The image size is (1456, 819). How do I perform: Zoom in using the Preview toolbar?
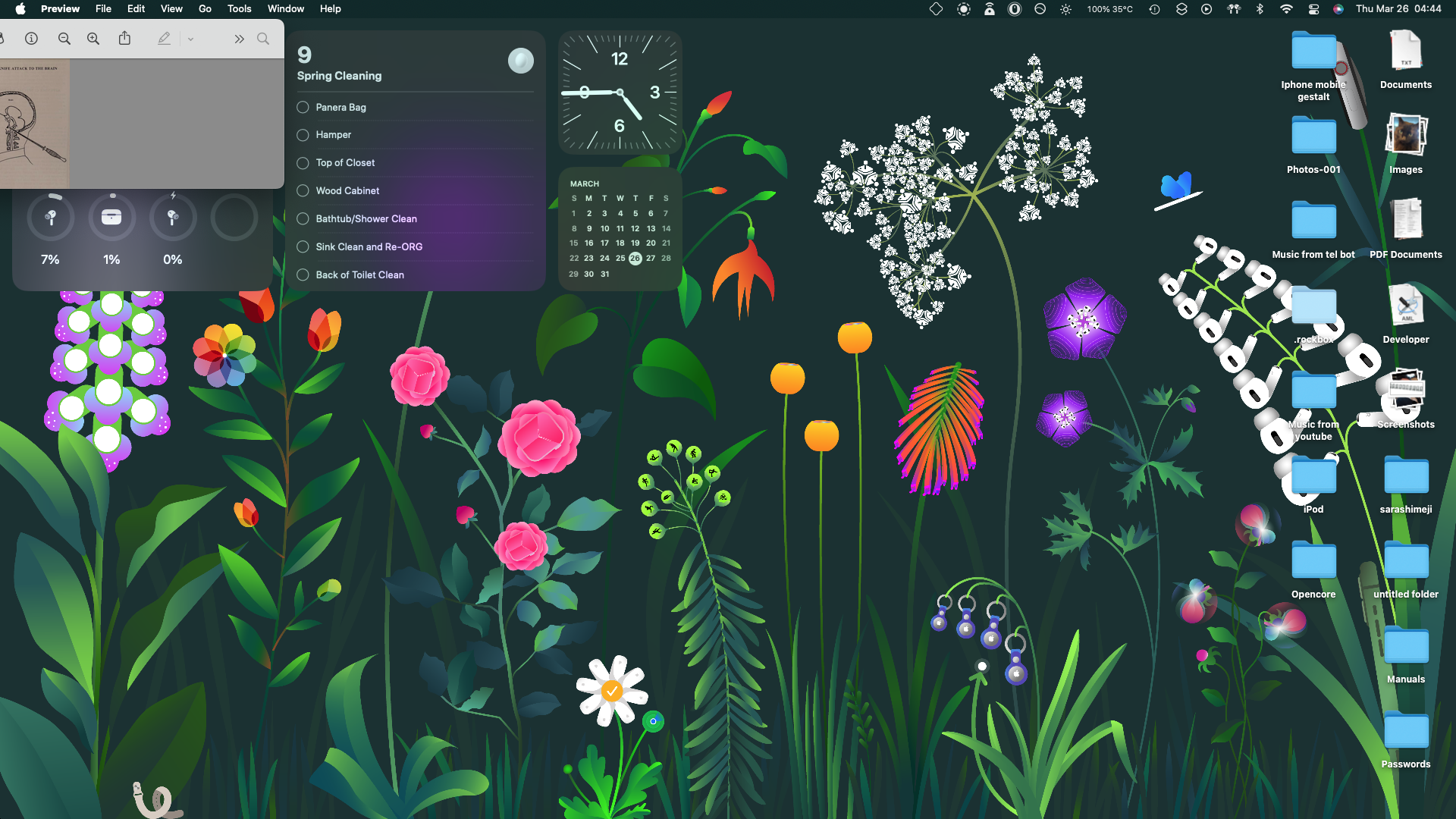pyautogui.click(x=93, y=39)
